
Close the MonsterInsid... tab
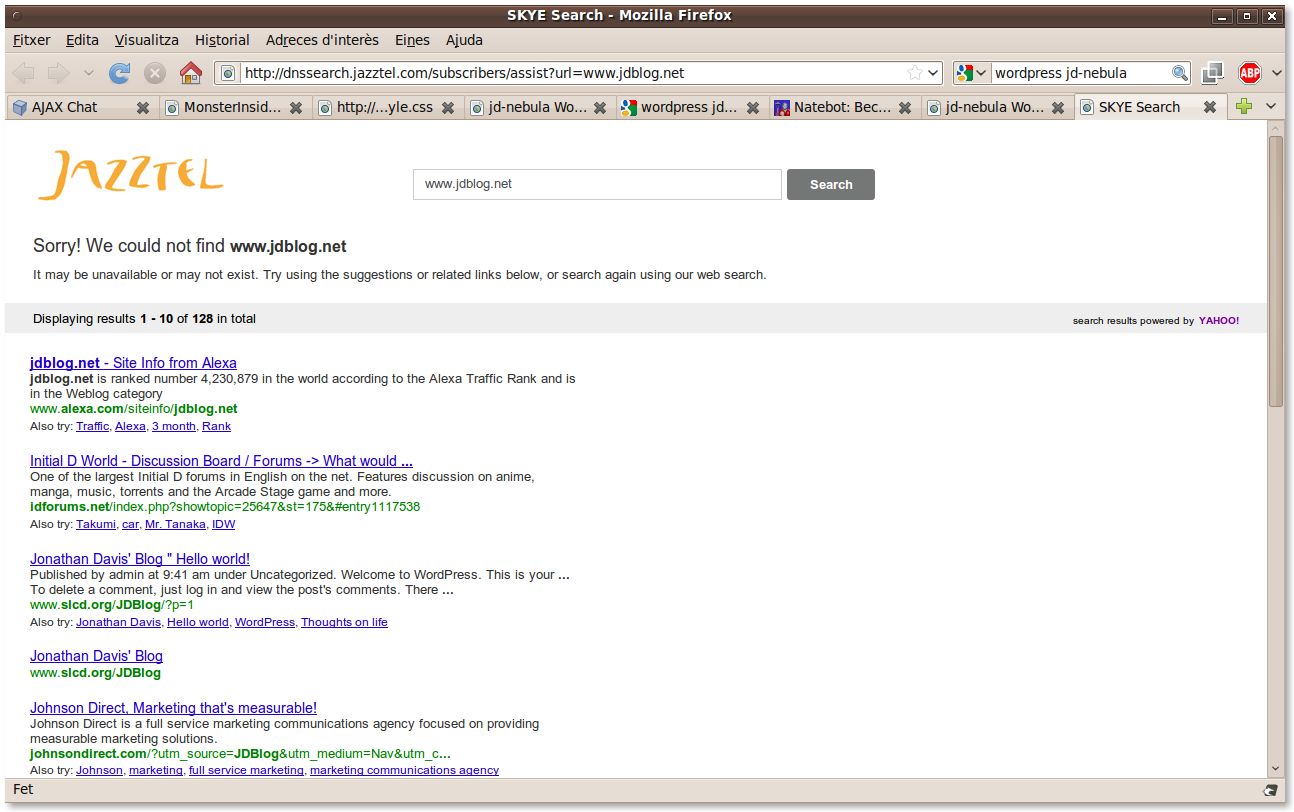coord(296,107)
